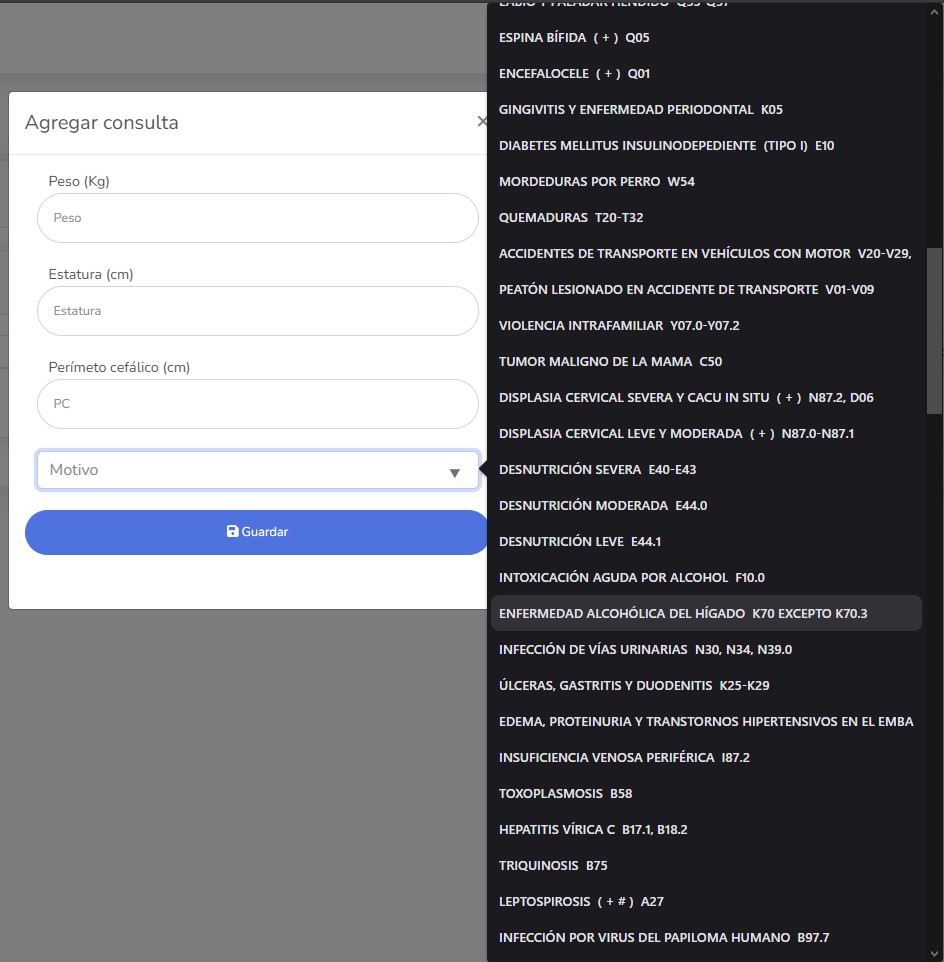This screenshot has height=962, width=944.
Task: Click the Perímetro cefálico PC field
Action: (257, 404)
